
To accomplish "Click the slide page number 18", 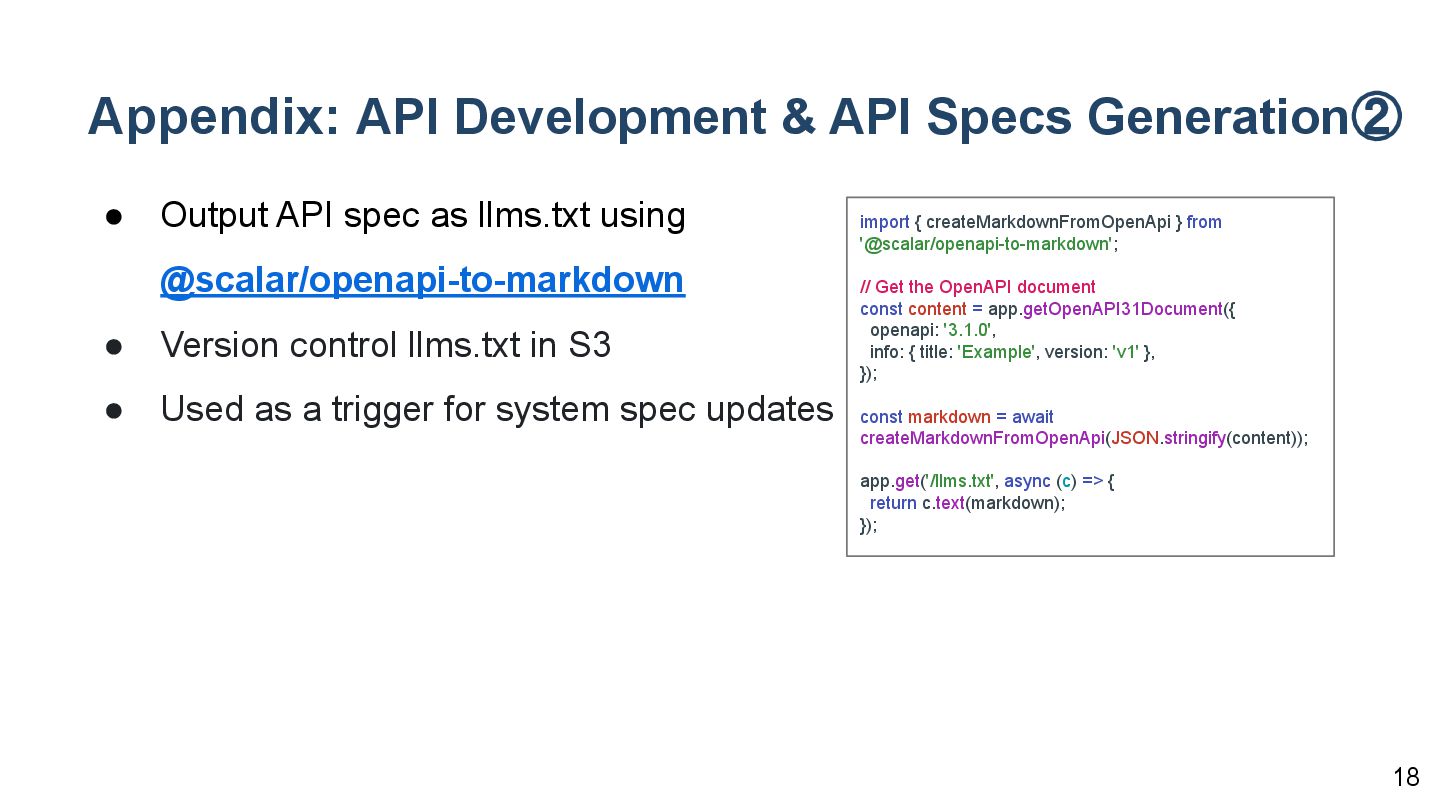I will point(1406,777).
